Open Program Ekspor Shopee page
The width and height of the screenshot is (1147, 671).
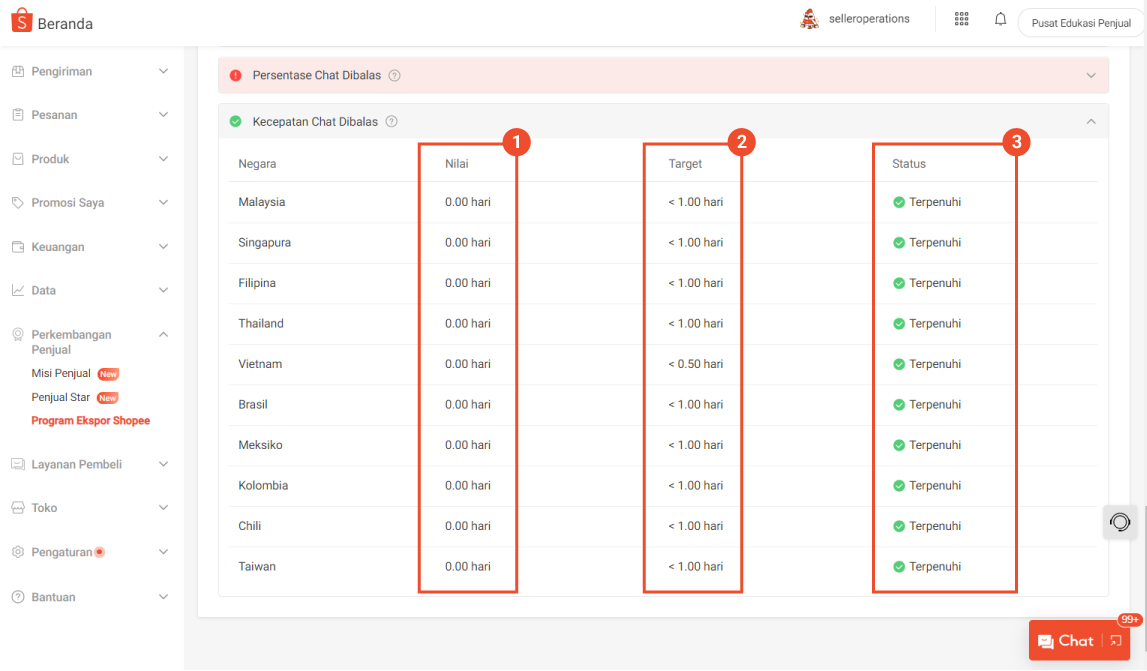click(90, 420)
